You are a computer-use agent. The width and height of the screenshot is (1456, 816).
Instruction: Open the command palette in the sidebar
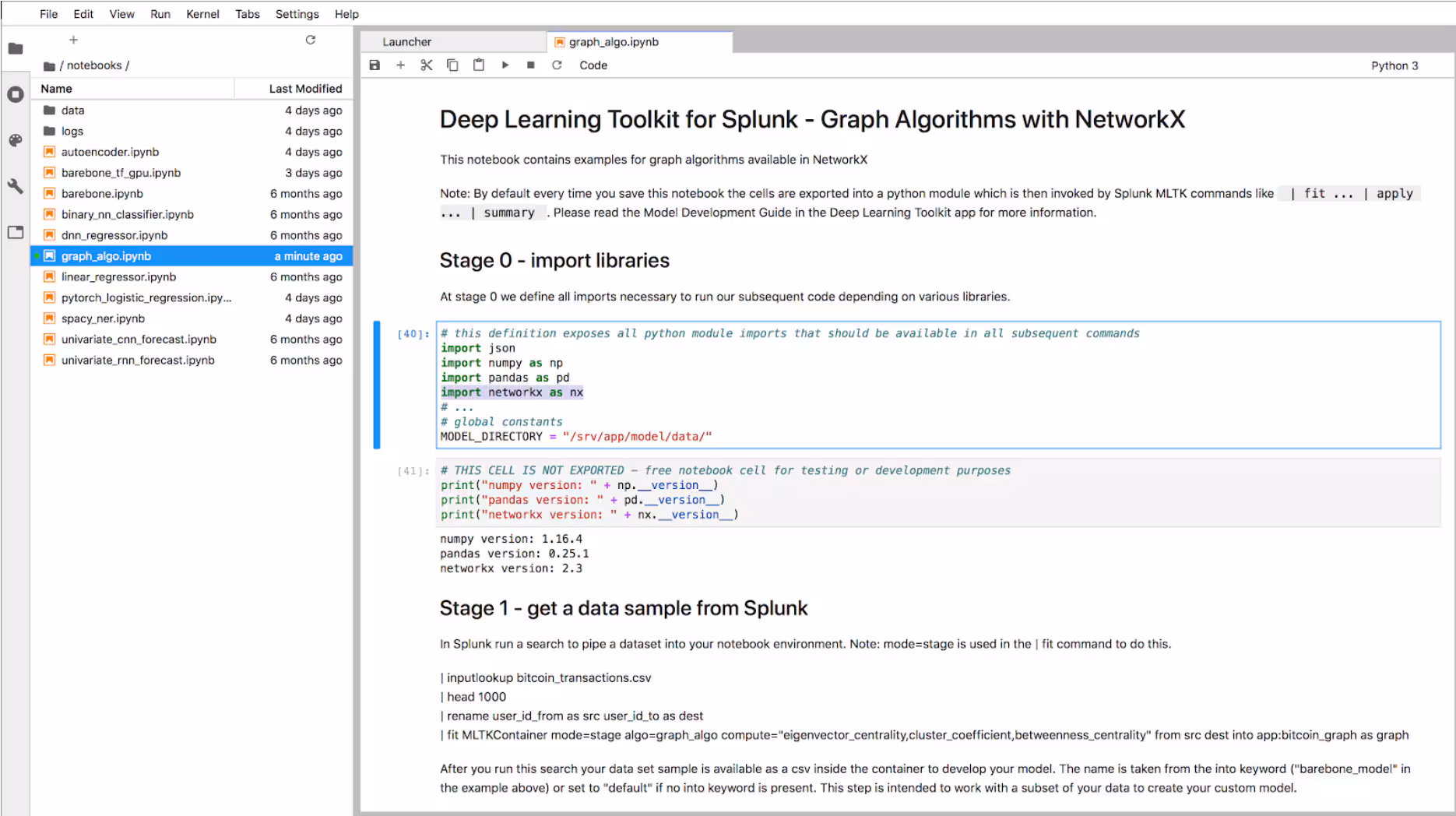point(16,140)
